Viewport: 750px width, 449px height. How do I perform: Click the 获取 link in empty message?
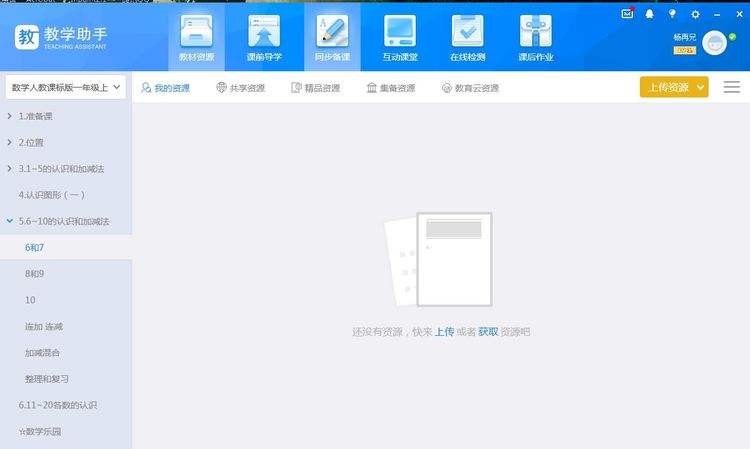click(487, 331)
